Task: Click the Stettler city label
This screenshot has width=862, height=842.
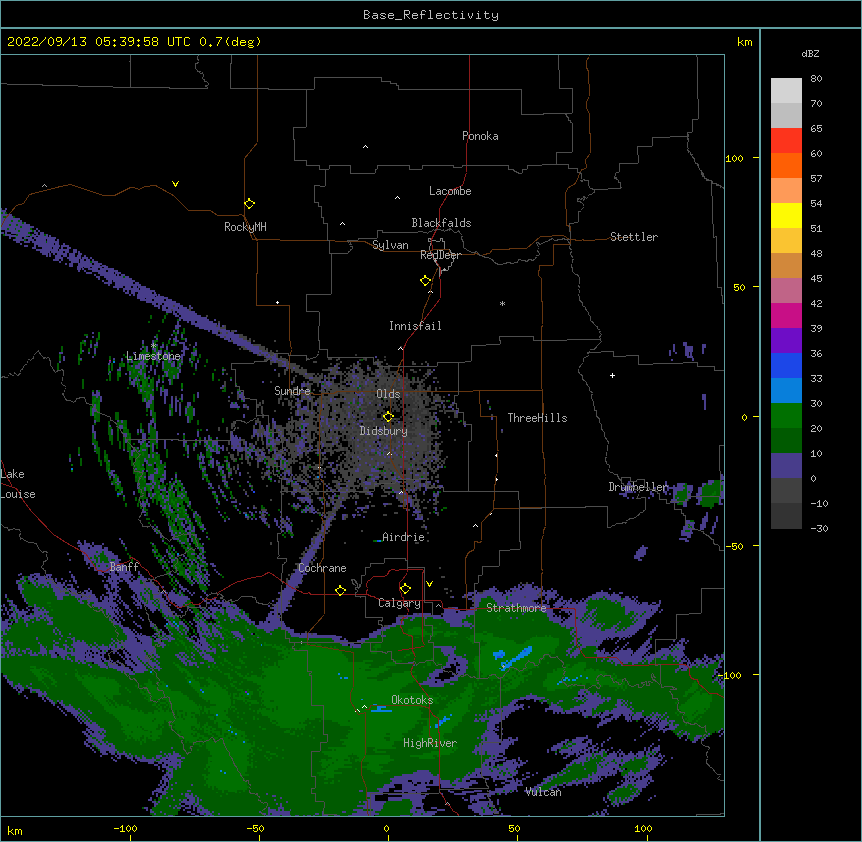Action: point(633,237)
